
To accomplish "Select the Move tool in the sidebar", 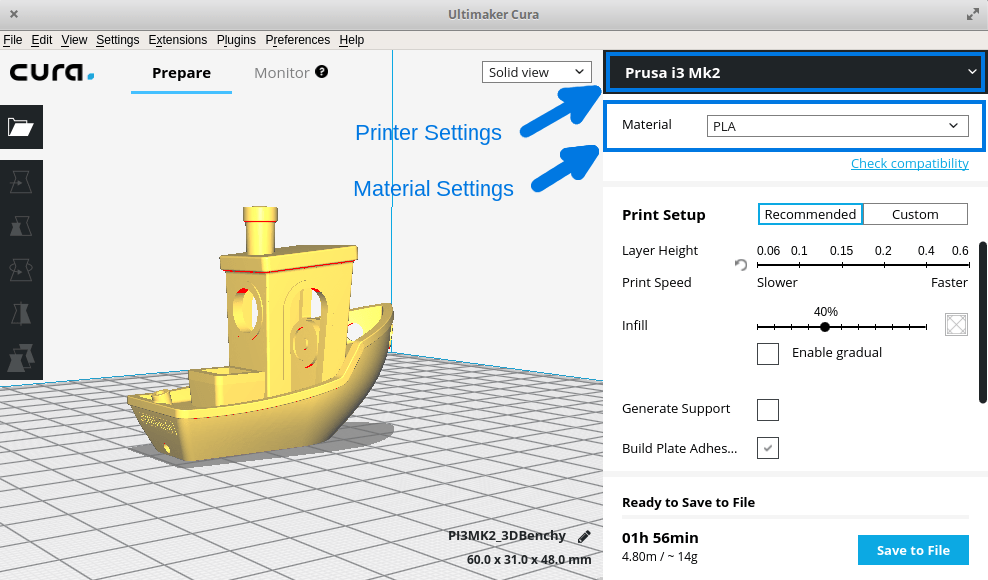I will [21, 181].
